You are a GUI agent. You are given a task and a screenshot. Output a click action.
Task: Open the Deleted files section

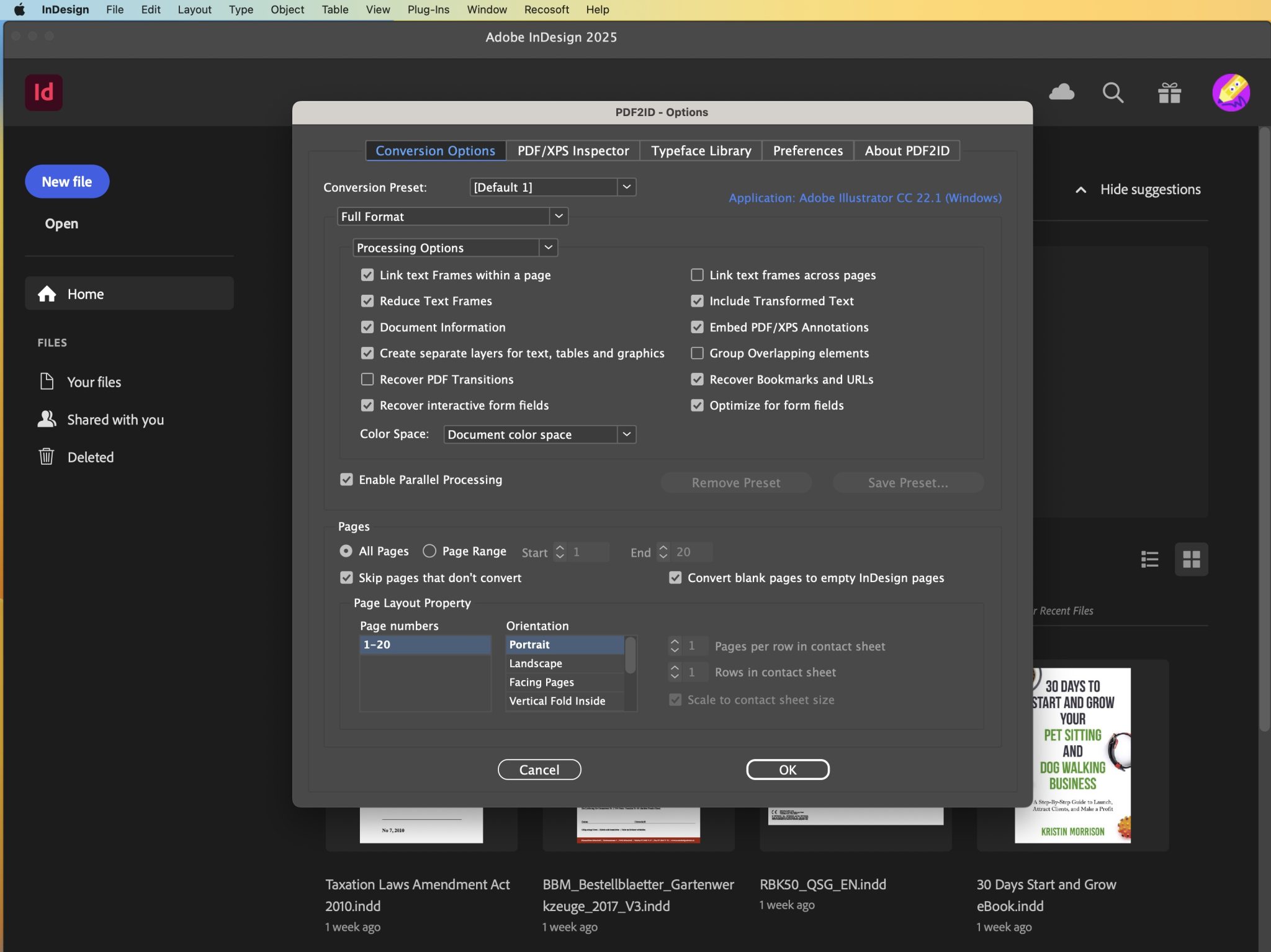(91, 457)
